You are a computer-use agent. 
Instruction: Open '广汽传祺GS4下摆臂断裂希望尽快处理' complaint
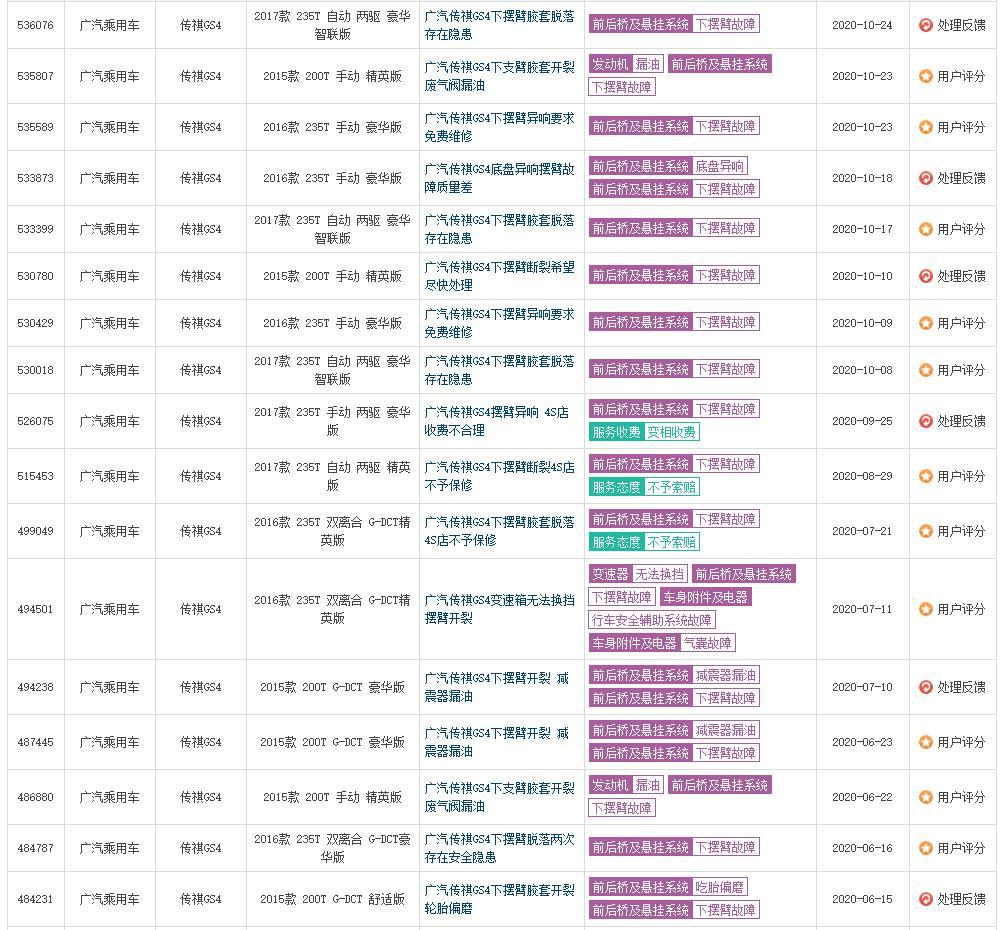[500, 276]
